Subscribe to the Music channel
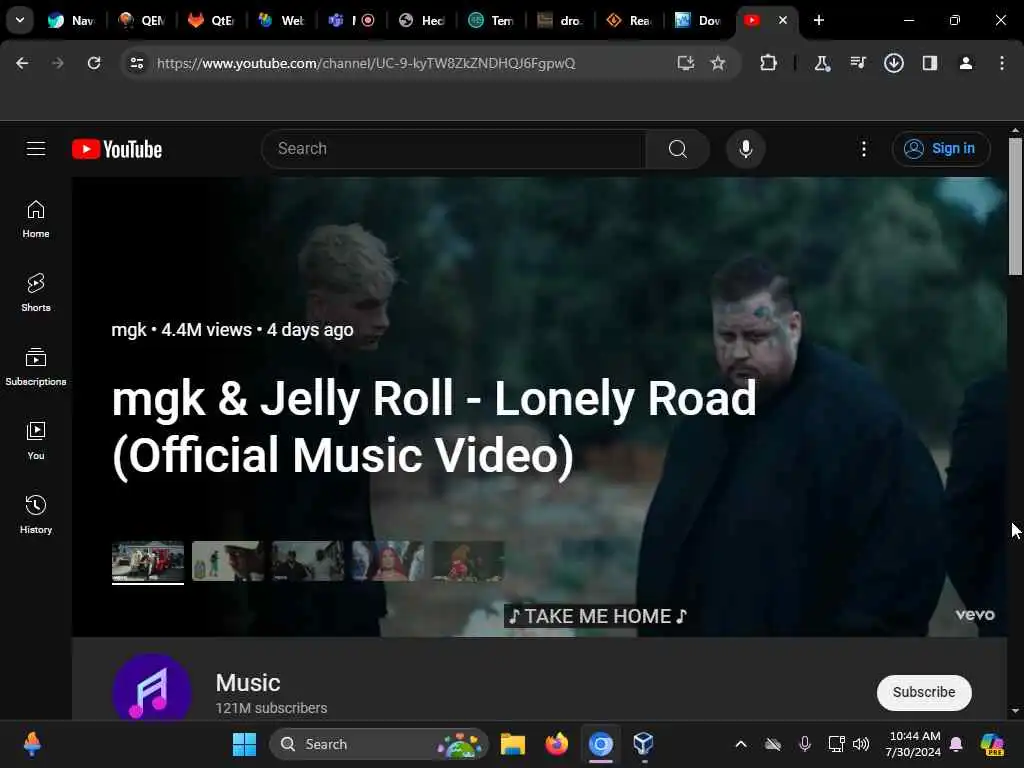 click(x=924, y=692)
